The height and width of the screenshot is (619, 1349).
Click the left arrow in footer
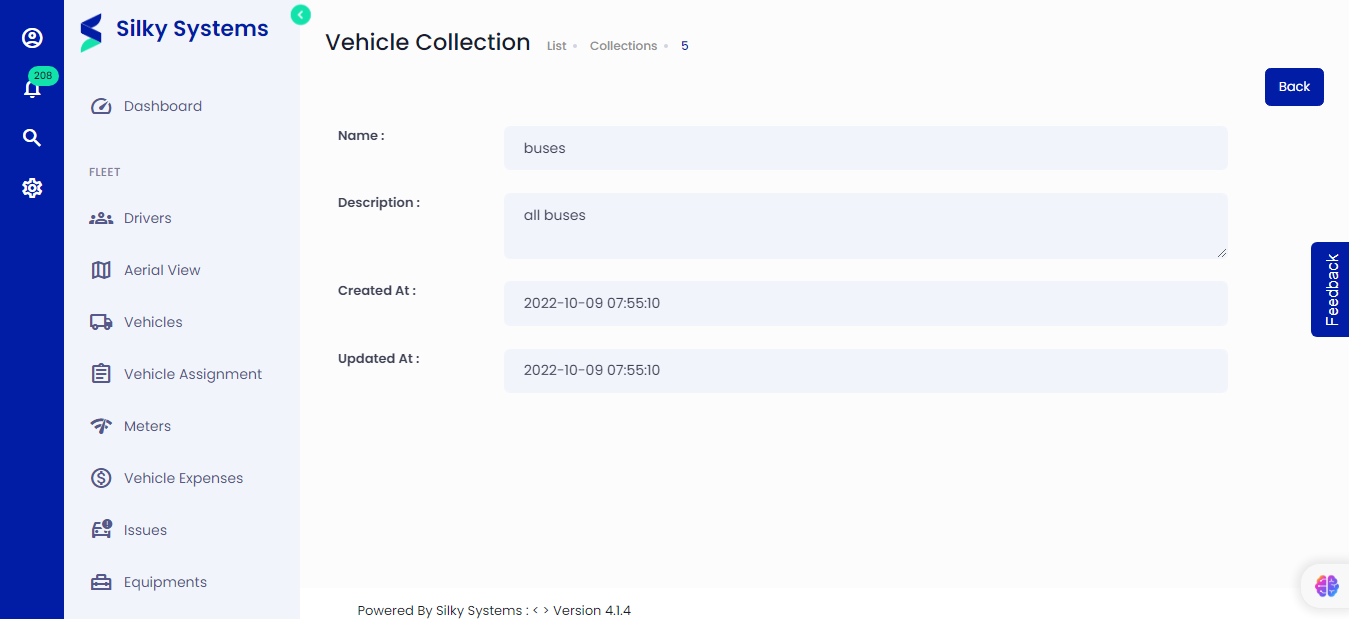(534, 609)
